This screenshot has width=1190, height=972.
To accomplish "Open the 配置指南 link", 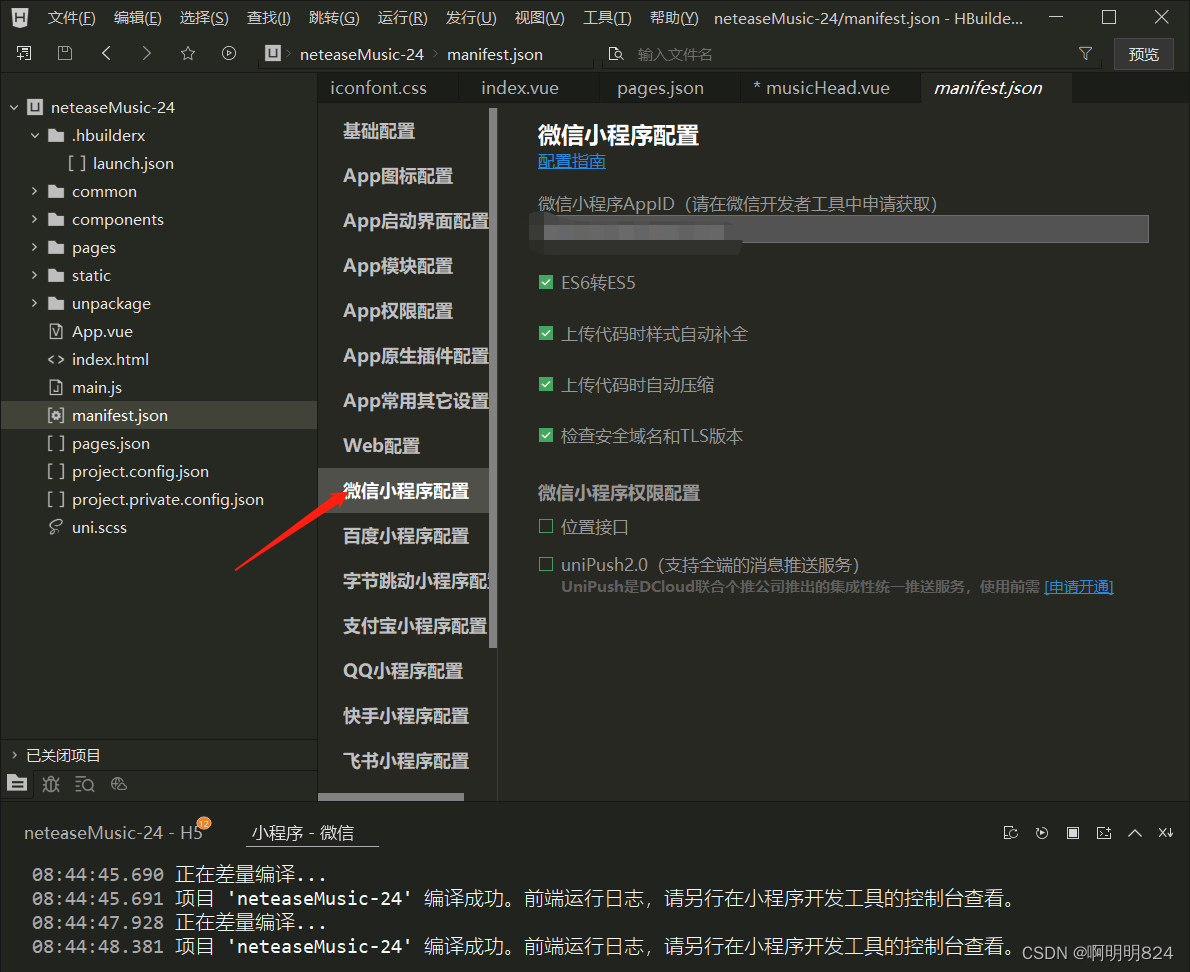I will (x=571, y=162).
